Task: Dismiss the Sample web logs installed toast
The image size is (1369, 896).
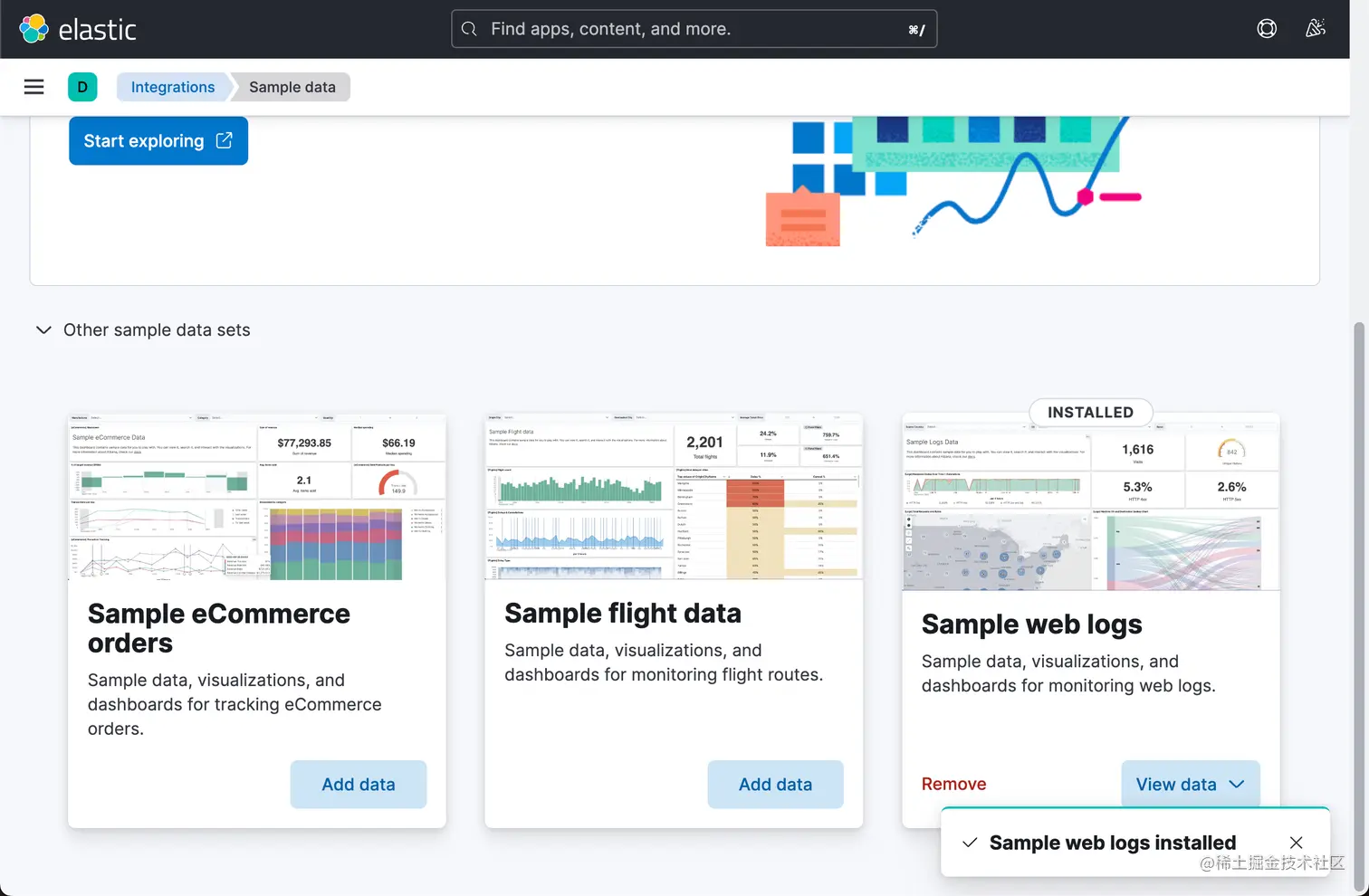Action: pyautogui.click(x=1297, y=843)
